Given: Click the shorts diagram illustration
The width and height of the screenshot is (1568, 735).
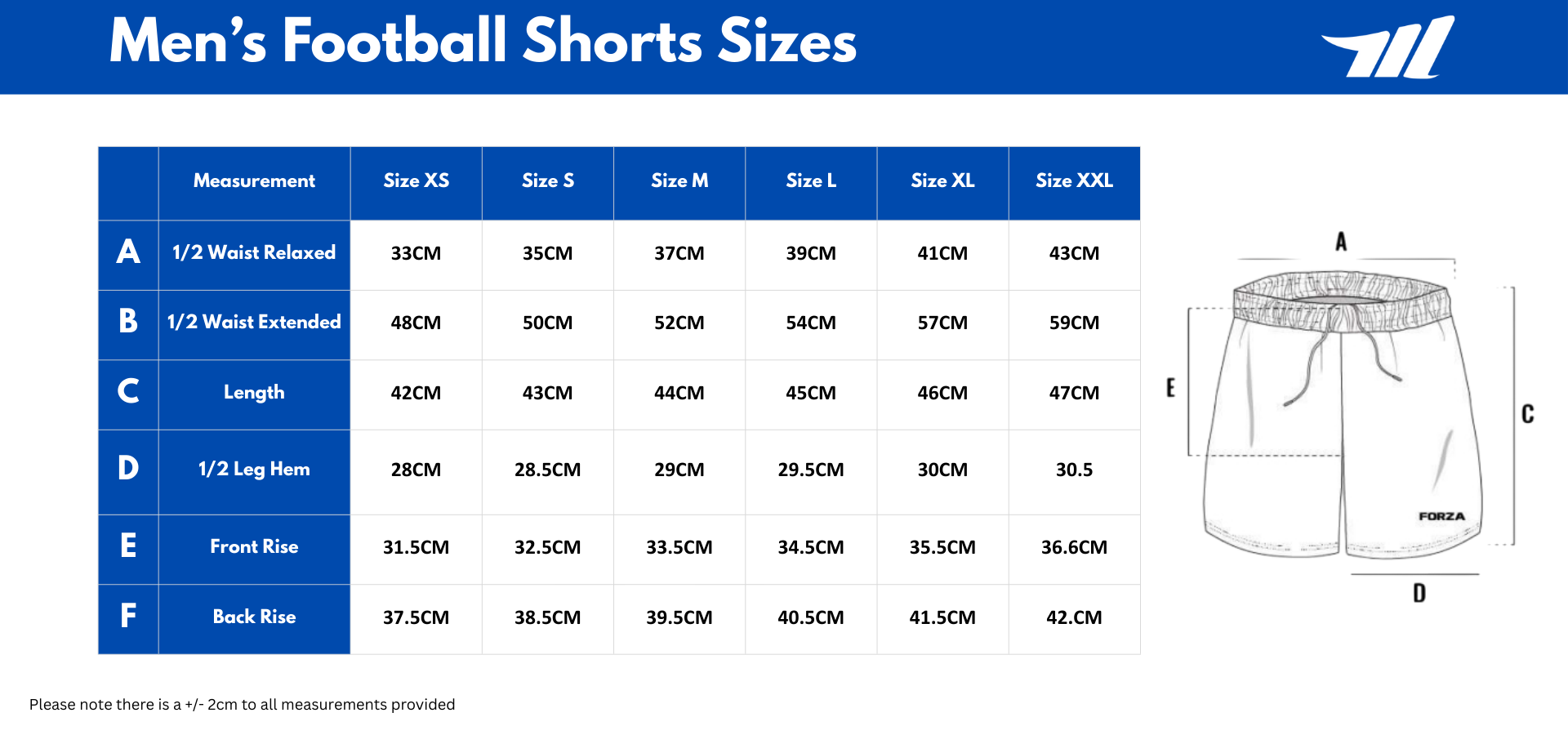Looking at the screenshot, I should (x=1343, y=416).
